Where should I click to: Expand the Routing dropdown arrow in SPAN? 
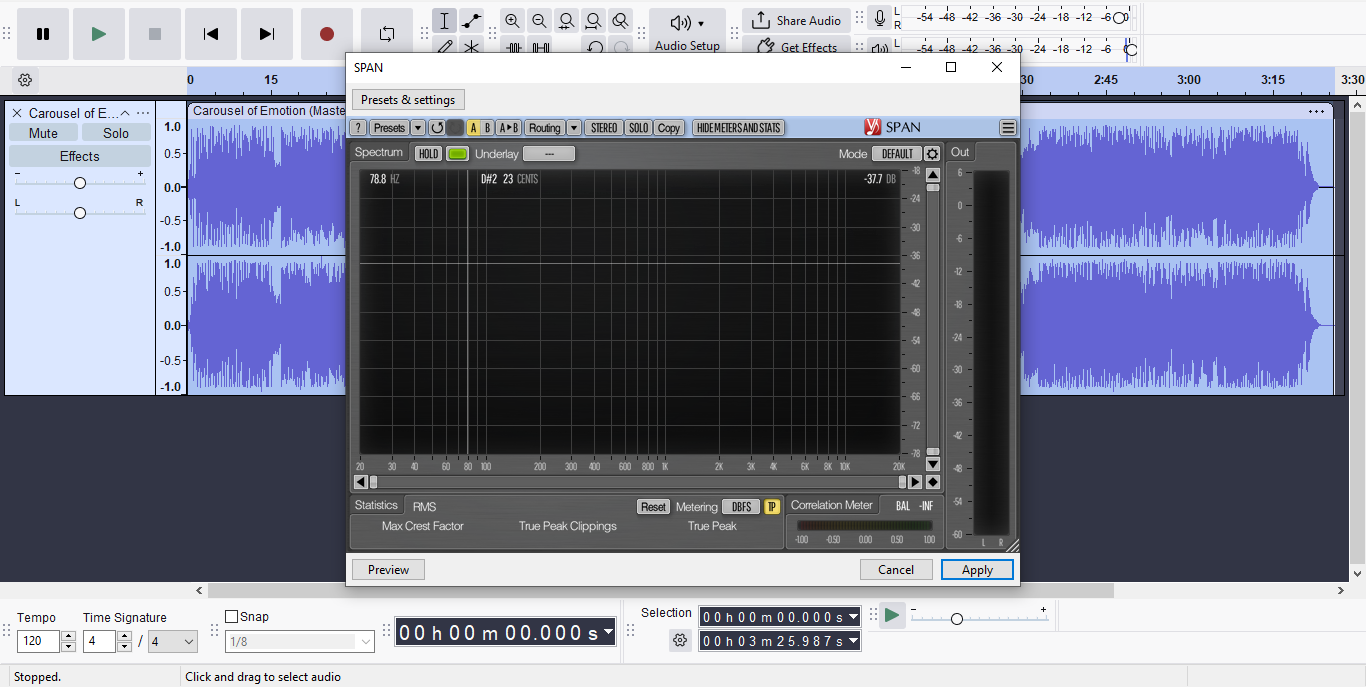click(574, 128)
